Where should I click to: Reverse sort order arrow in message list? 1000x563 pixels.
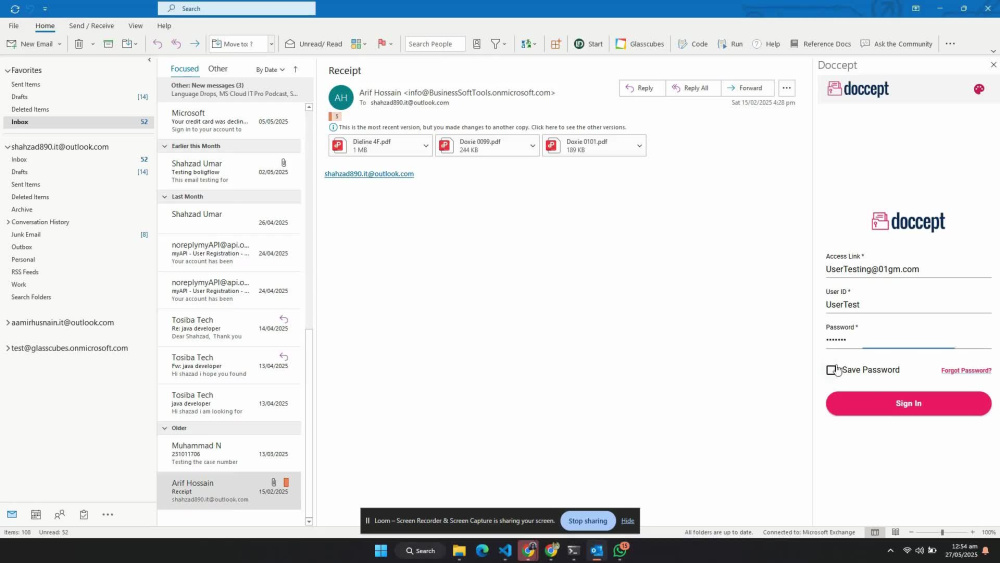[295, 69]
